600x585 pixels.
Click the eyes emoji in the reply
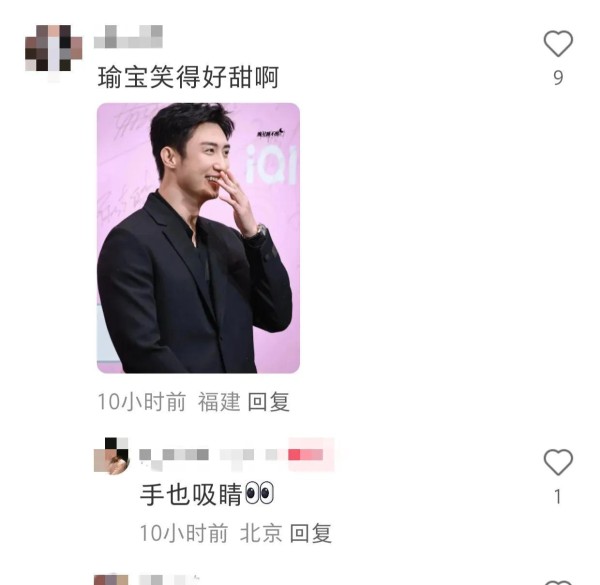tap(259, 493)
